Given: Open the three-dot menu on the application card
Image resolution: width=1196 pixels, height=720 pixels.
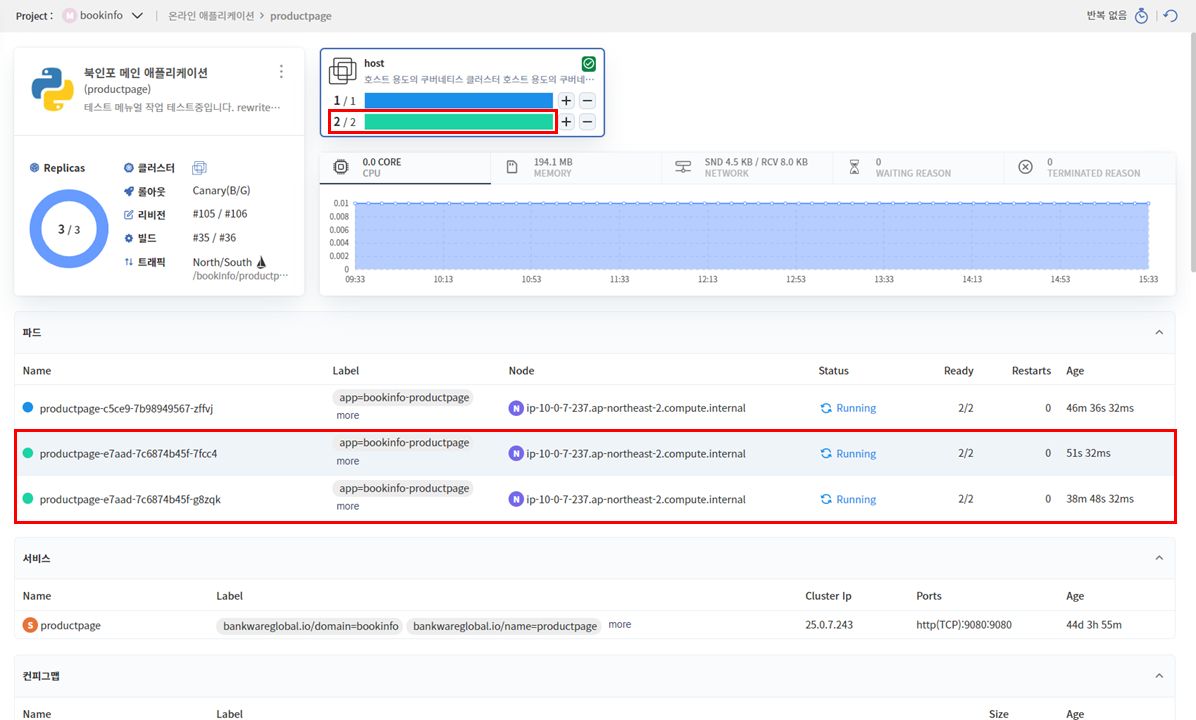Looking at the screenshot, I should point(281,71).
